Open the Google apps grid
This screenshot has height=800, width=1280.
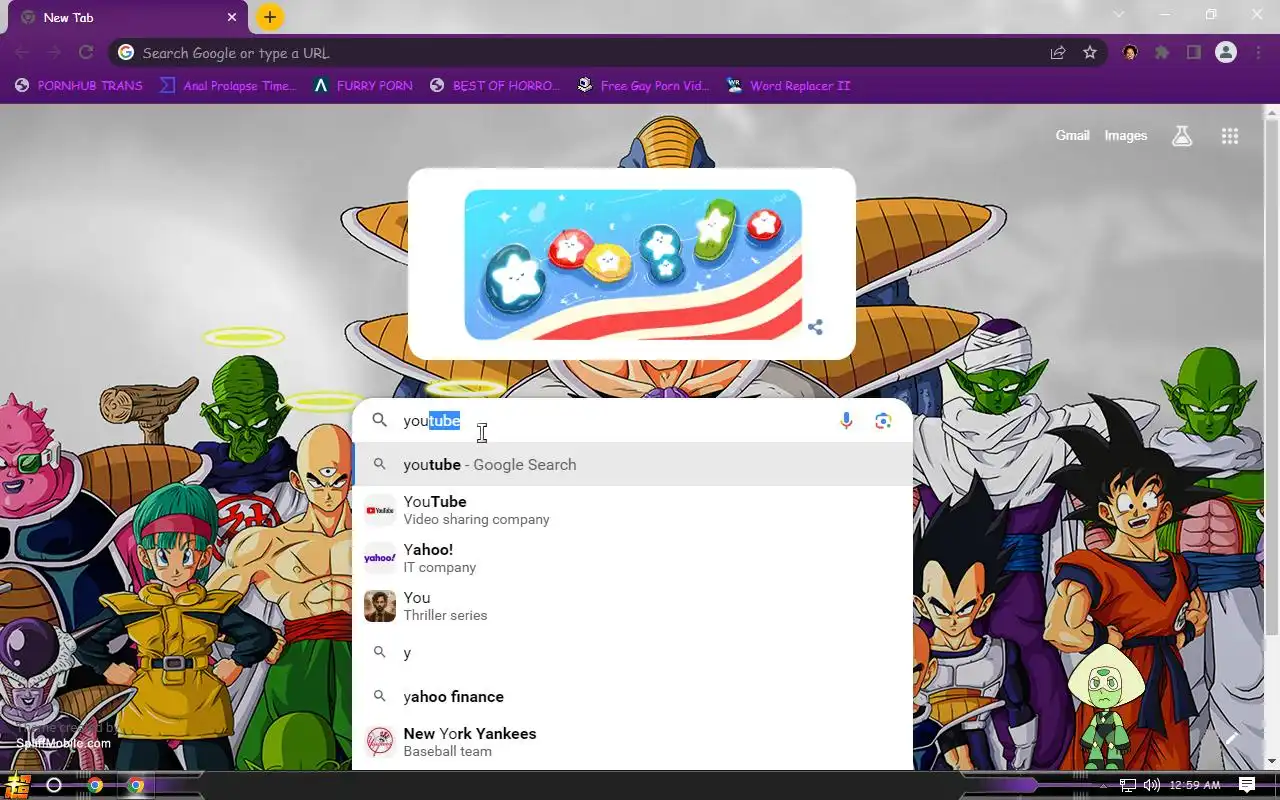[x=1230, y=136]
